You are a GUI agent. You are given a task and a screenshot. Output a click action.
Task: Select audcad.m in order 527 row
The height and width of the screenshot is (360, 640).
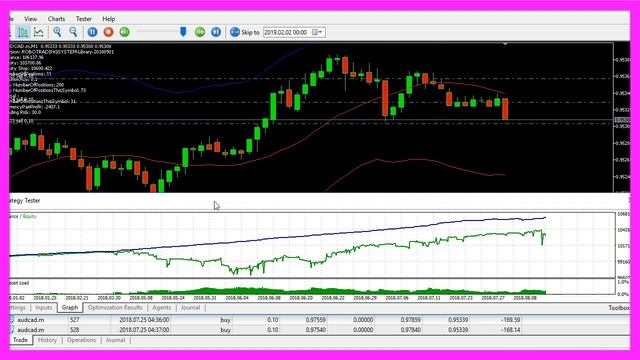click(31, 320)
